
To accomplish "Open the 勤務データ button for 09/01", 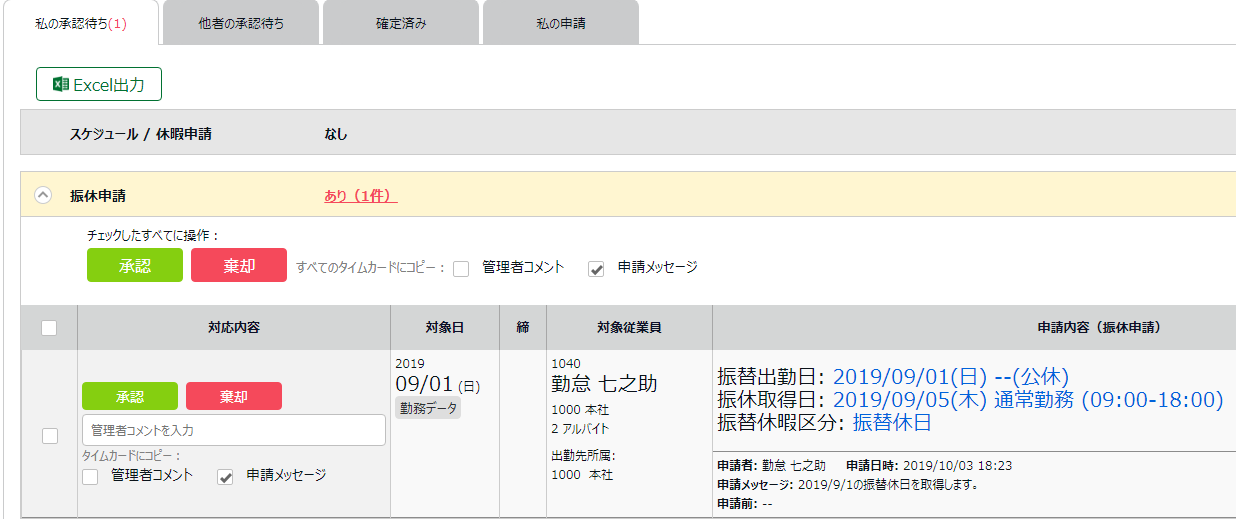I will [428, 408].
